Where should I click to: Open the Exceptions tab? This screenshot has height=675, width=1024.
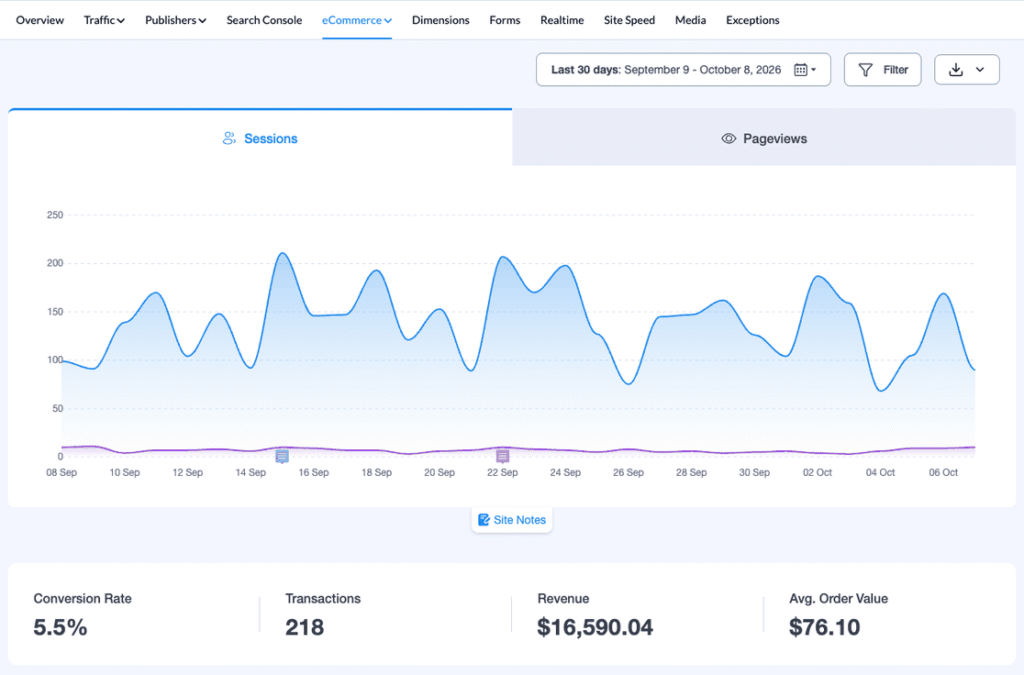(752, 20)
